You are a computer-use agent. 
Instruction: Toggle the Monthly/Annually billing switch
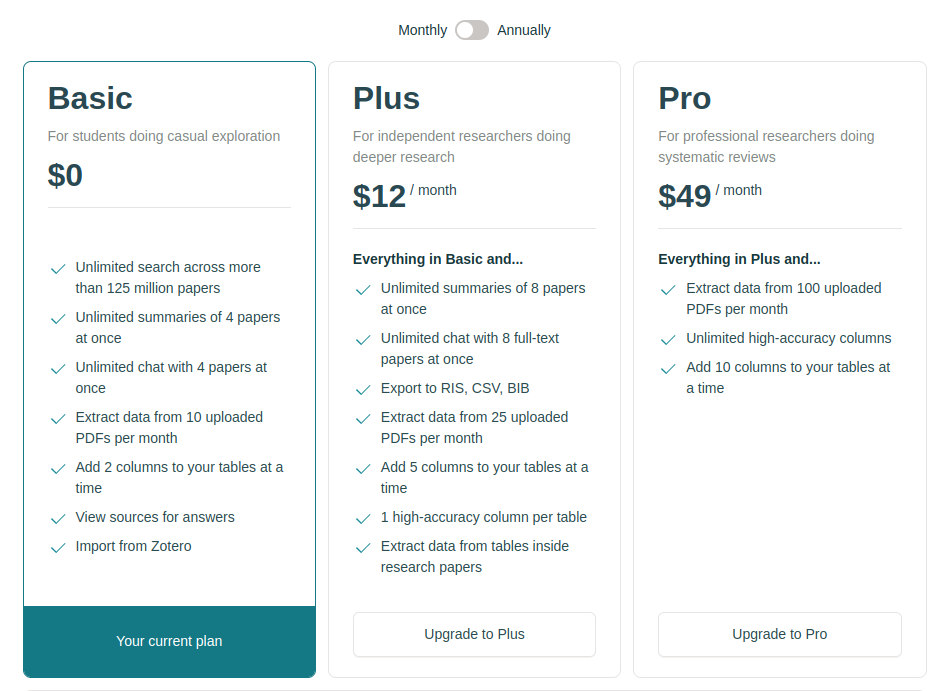(x=471, y=30)
